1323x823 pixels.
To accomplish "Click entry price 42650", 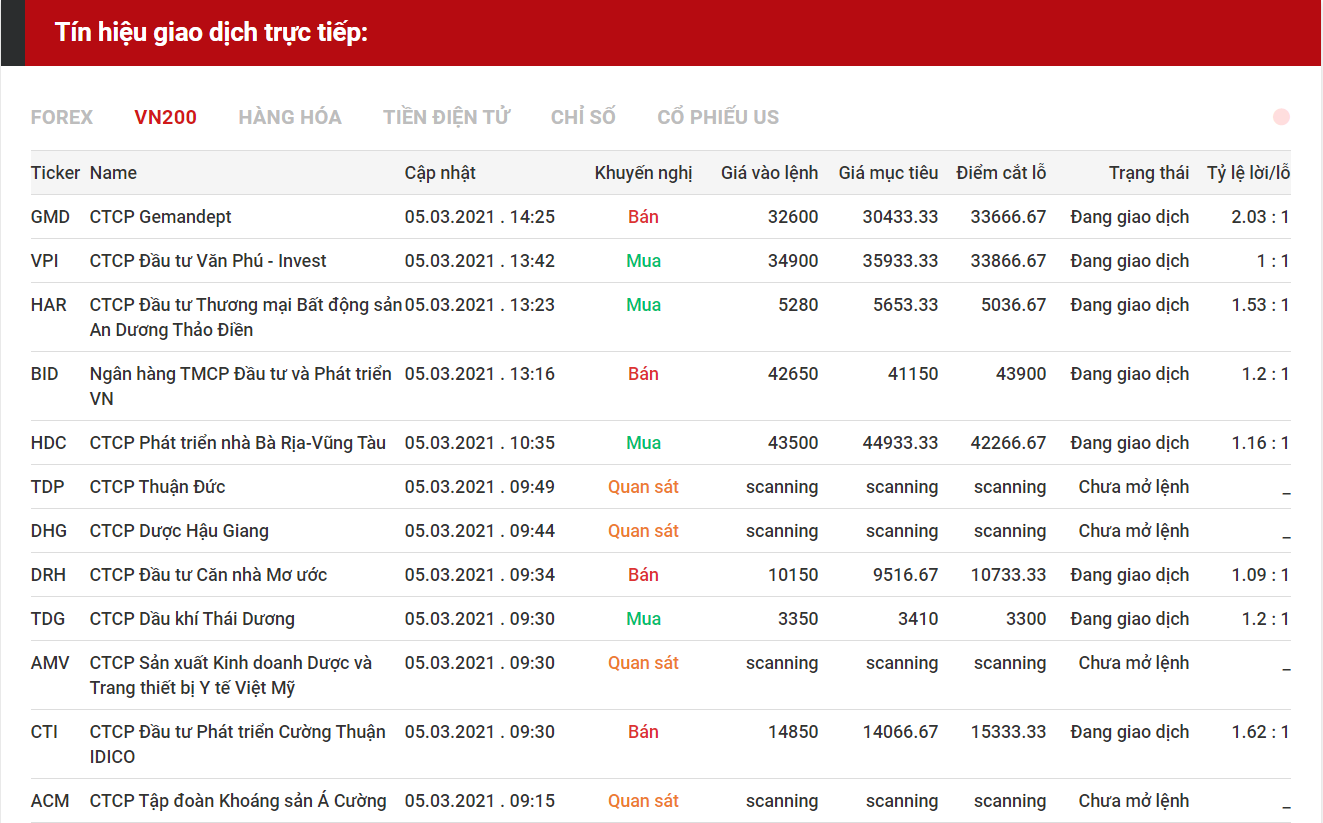I will [x=793, y=374].
